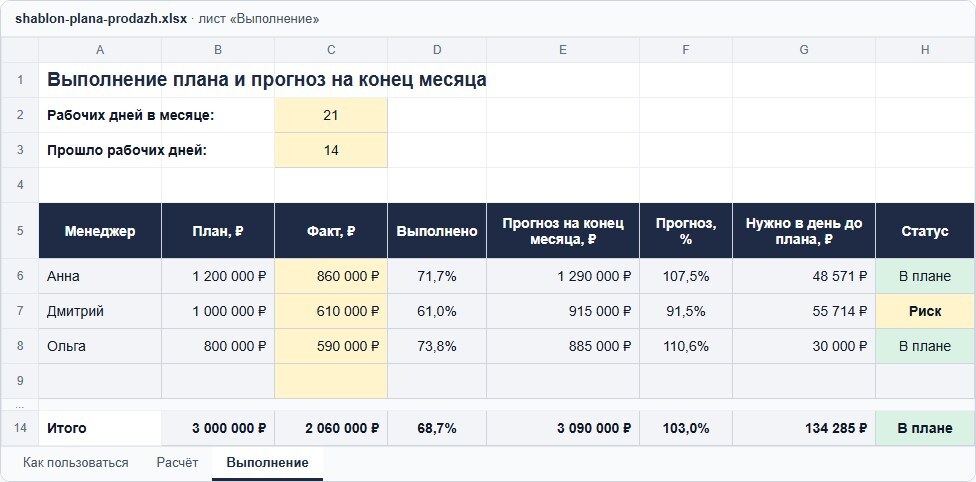
Task: Select column H header
Action: (x=925, y=50)
